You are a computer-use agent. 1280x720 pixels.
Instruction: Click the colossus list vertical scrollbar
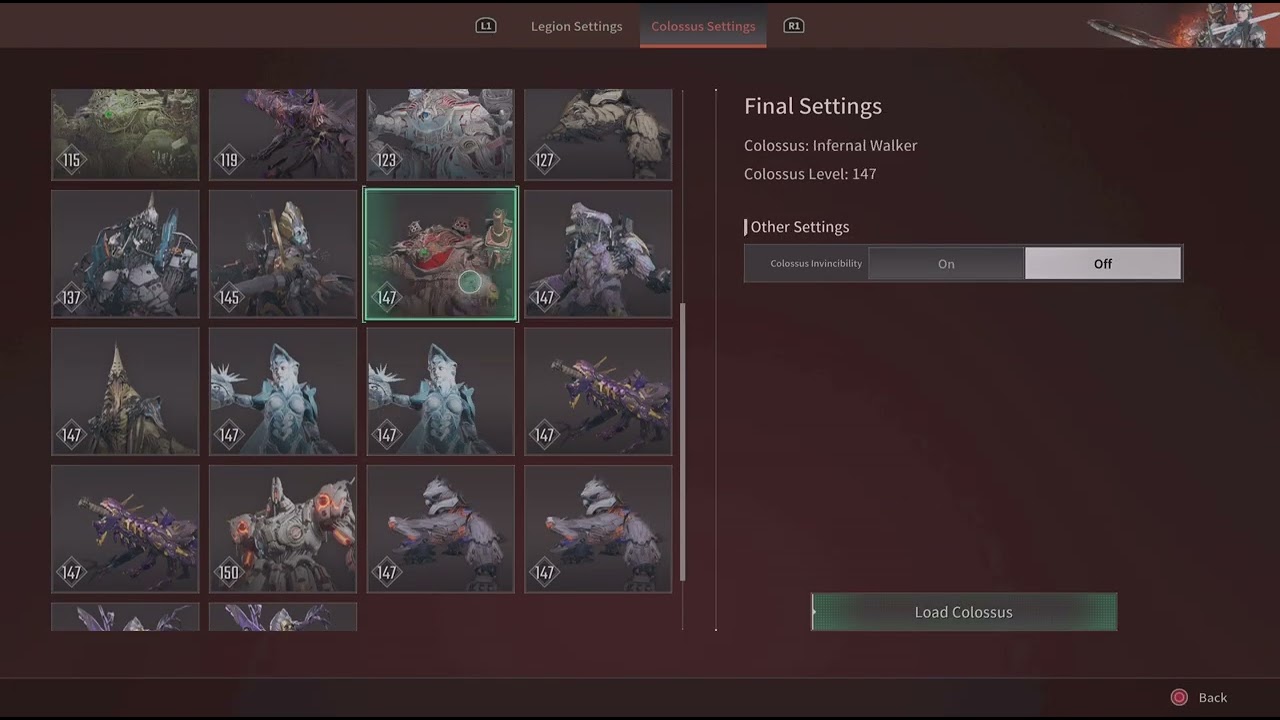click(x=683, y=442)
